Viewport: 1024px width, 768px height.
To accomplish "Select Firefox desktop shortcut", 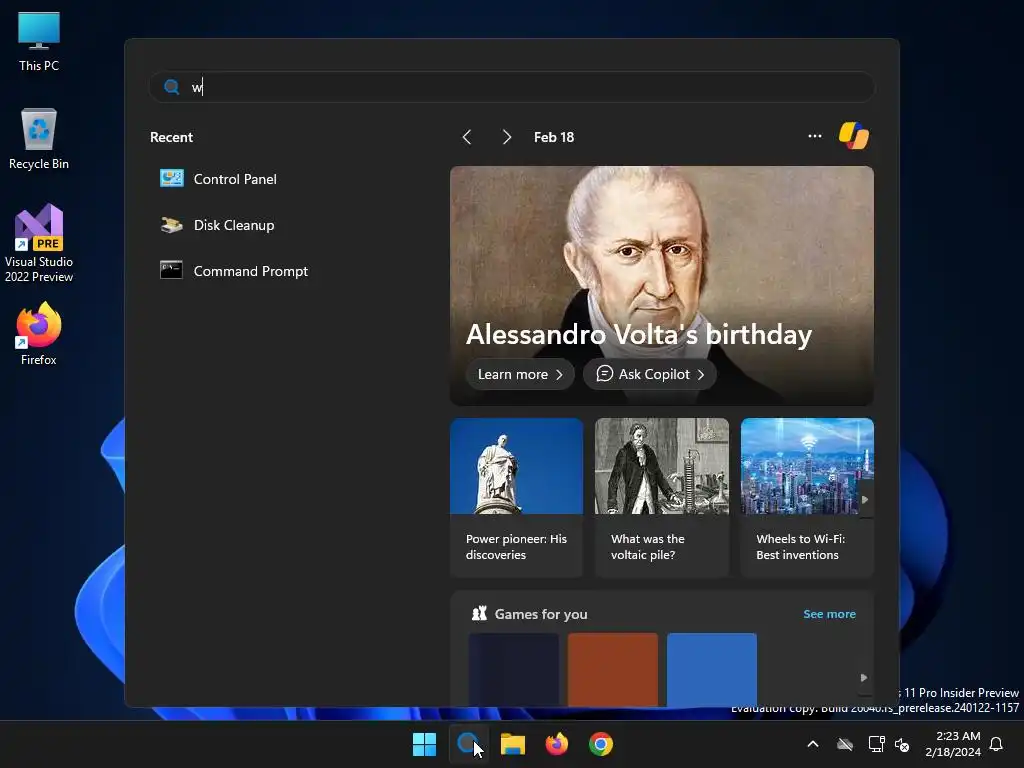I will [x=39, y=334].
